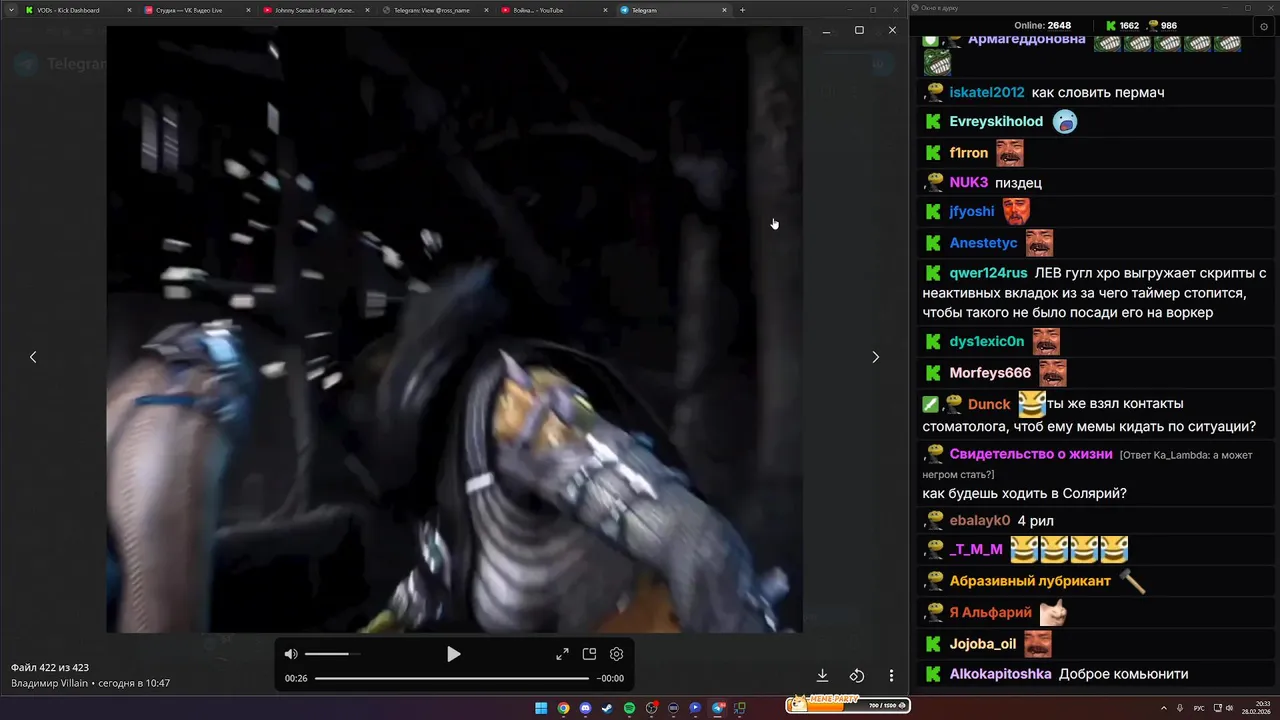Open Steam from the taskbar
The height and width of the screenshot is (720, 1280).
(x=607, y=708)
